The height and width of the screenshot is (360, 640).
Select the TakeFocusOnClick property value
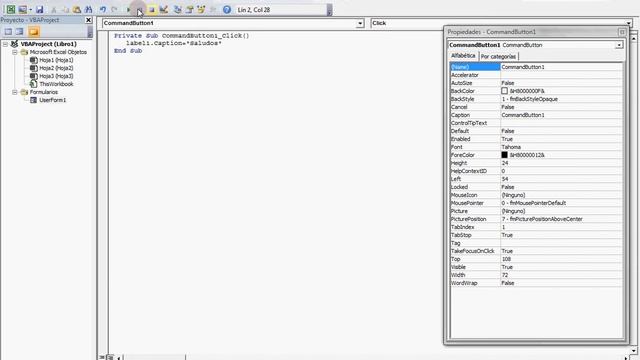[562, 251]
